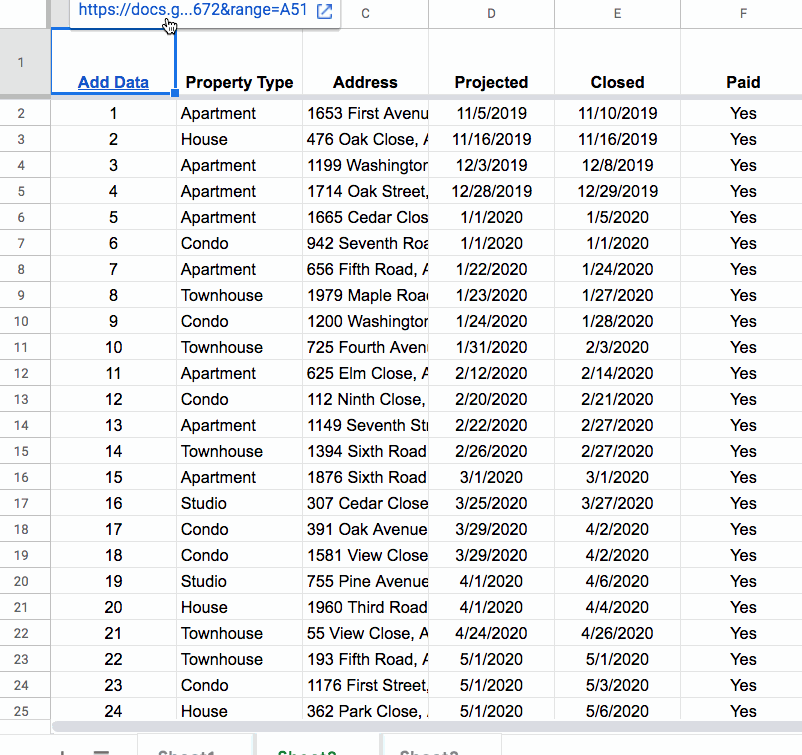Click the Closed date 1/24/2020
Image resolution: width=802 pixels, height=755 pixels.
617,270
